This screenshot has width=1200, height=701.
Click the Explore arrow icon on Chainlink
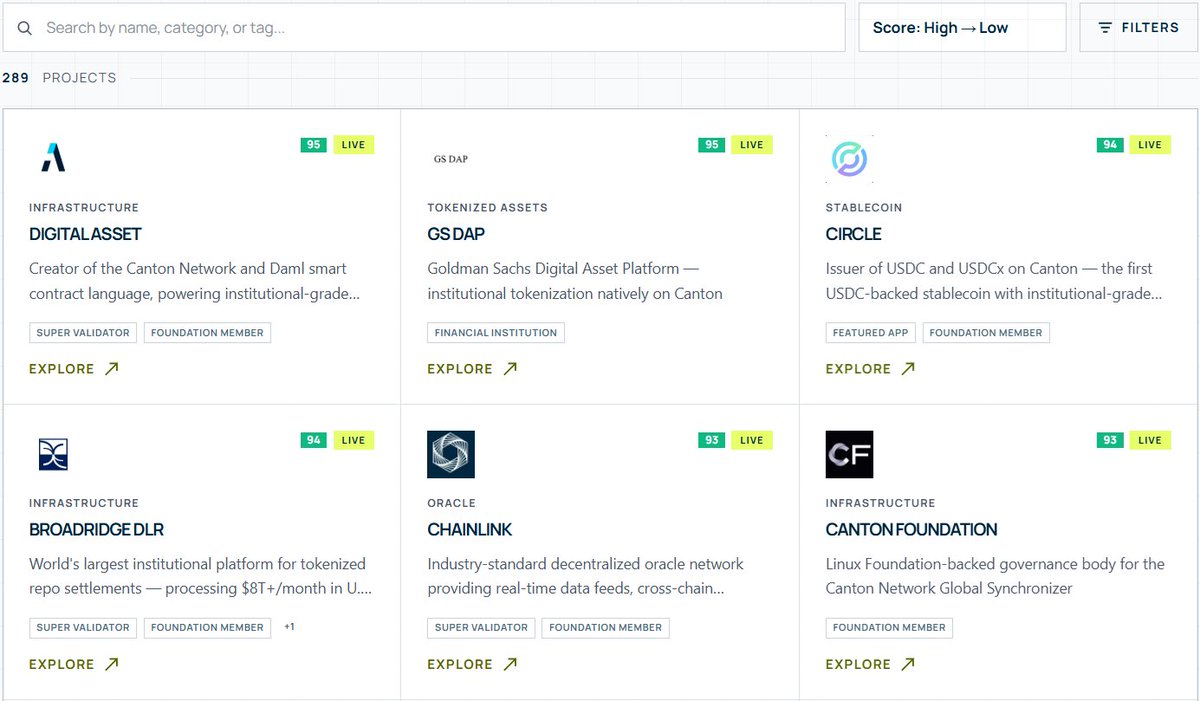click(x=510, y=664)
